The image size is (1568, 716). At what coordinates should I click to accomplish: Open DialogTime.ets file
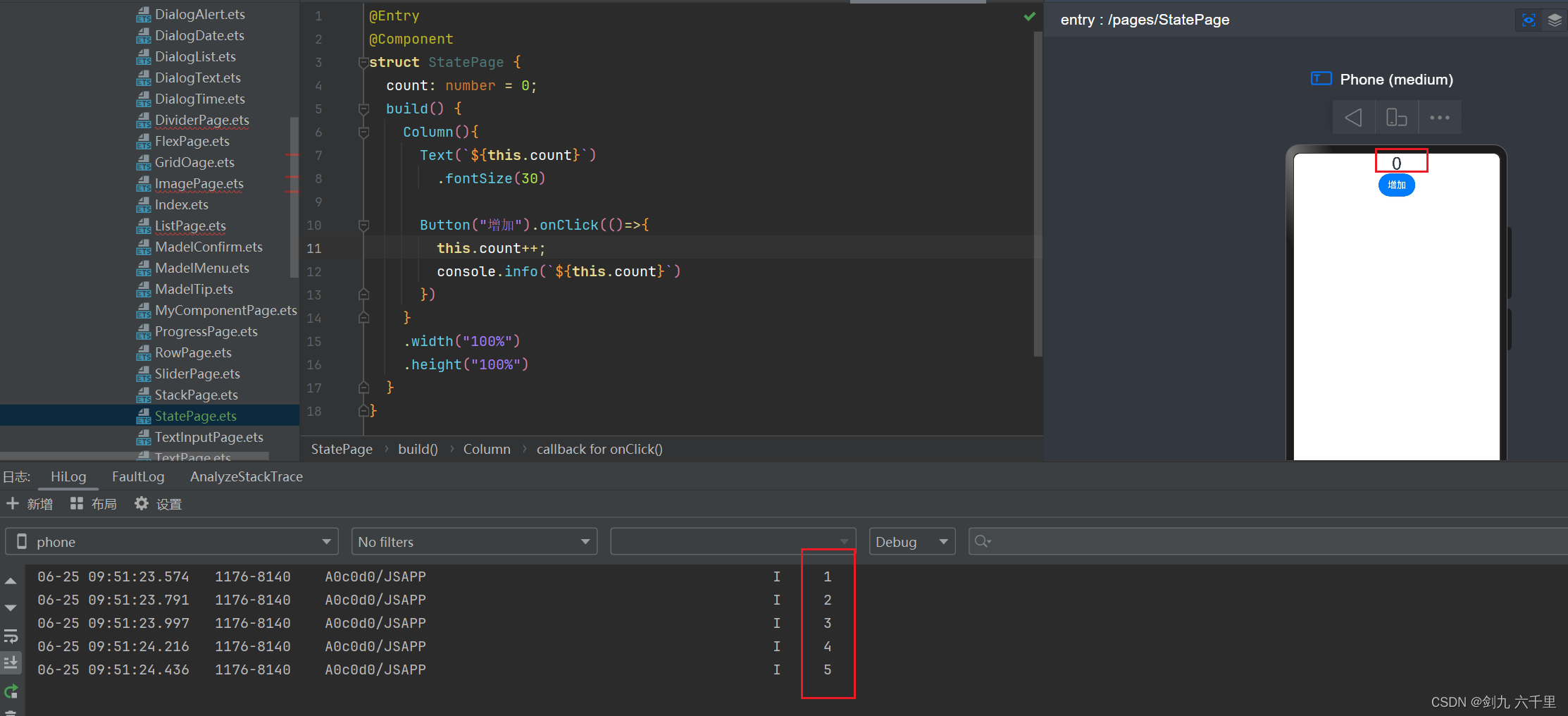(x=200, y=99)
